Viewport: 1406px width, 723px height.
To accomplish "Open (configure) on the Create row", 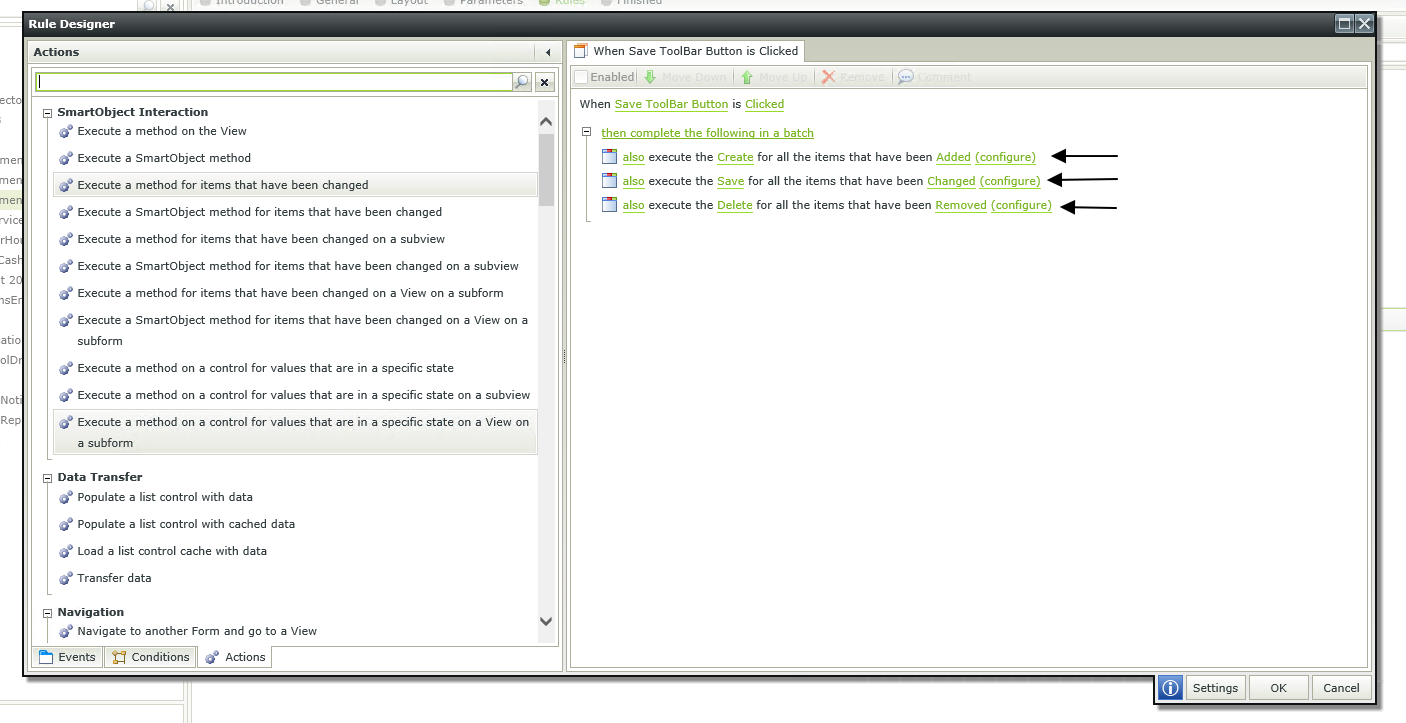I will point(1005,157).
